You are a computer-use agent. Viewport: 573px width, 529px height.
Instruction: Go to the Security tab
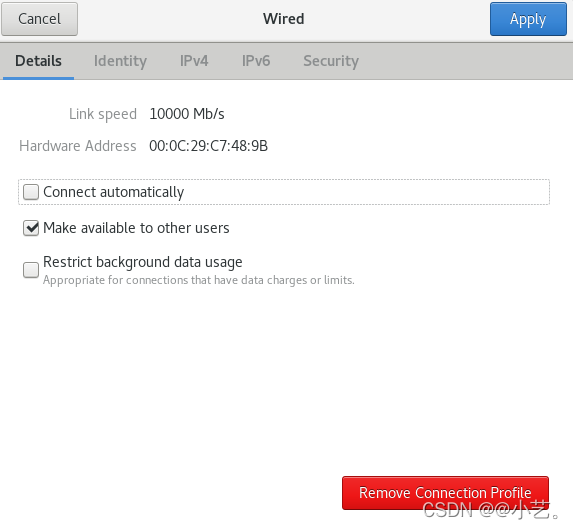pos(331,61)
